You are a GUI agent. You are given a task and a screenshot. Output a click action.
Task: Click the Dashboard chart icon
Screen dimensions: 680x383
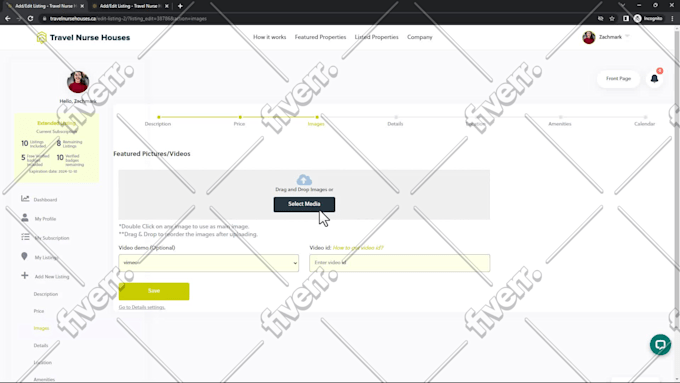pos(25,199)
